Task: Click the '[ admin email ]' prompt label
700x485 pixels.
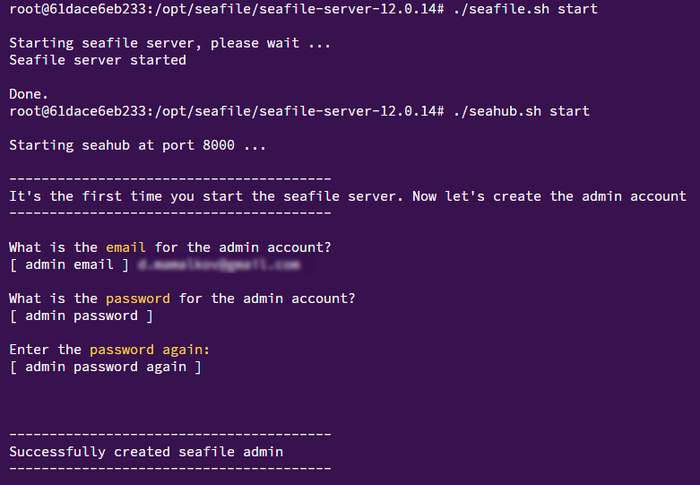Action: 69,265
